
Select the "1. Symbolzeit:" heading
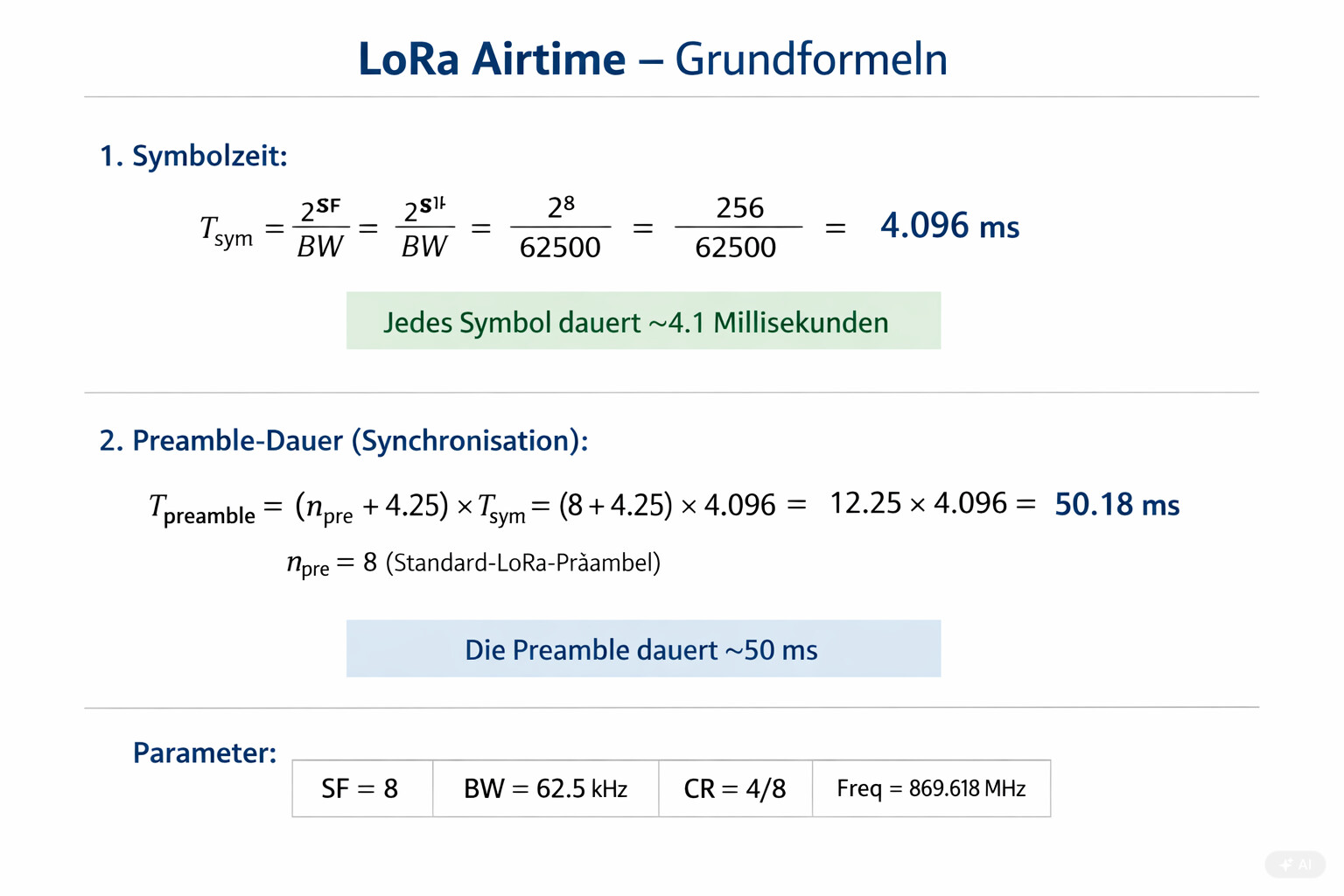pos(193,156)
